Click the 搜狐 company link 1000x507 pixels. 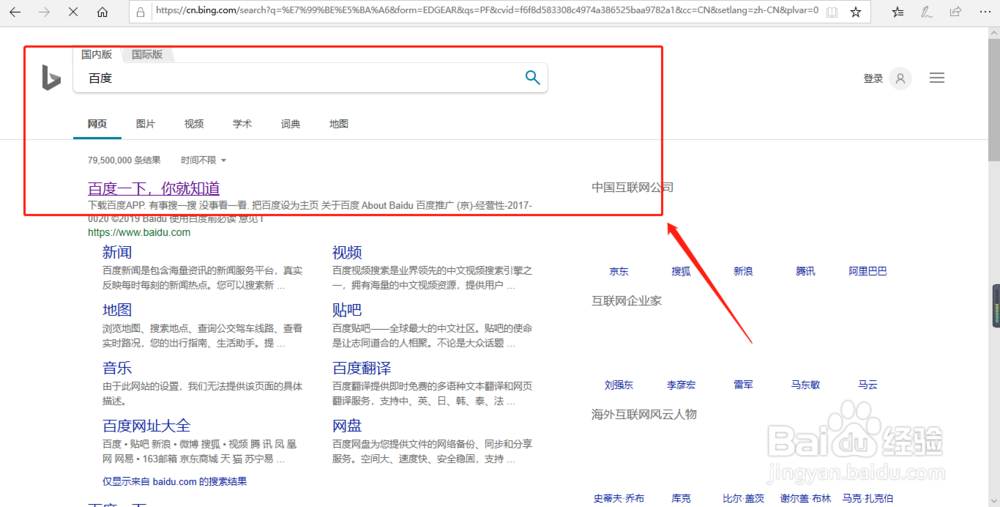(x=680, y=271)
